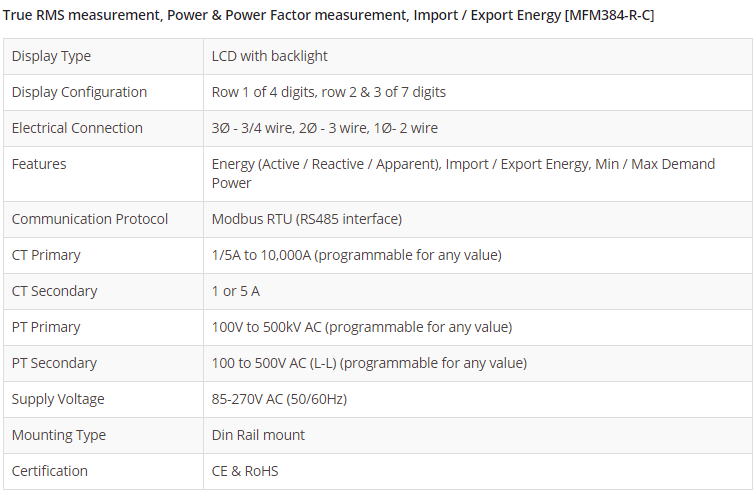756x495 pixels.
Task: Click the 1 or 5 A value
Action: [236, 291]
